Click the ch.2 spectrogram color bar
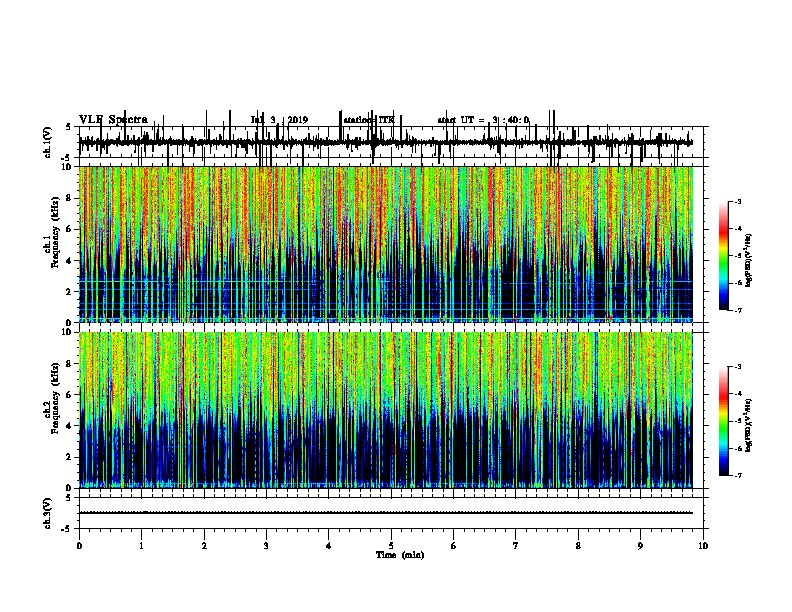Screen dimensions: 792x612 (x=724, y=421)
